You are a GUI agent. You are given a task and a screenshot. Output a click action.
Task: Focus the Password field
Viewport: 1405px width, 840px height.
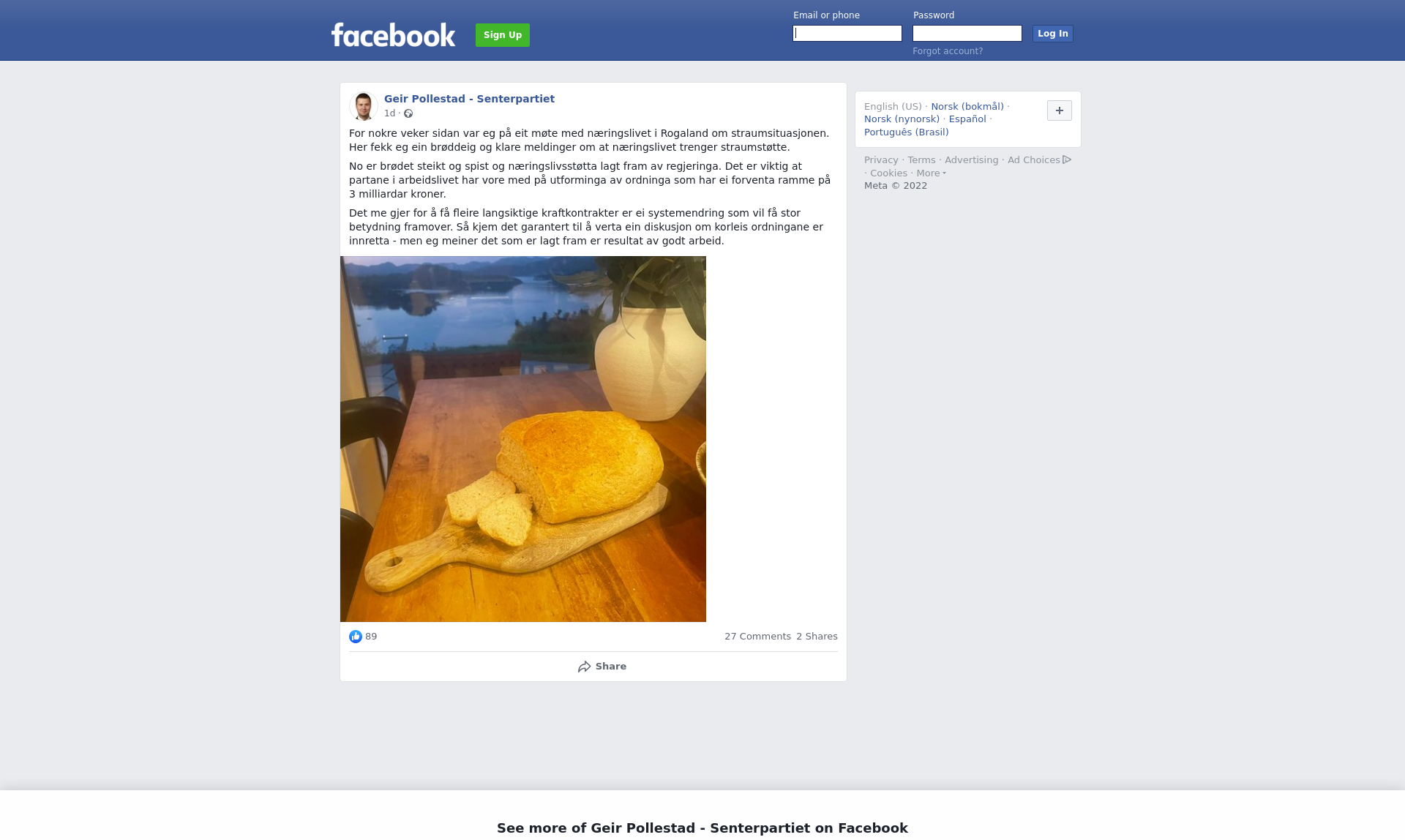click(x=967, y=34)
